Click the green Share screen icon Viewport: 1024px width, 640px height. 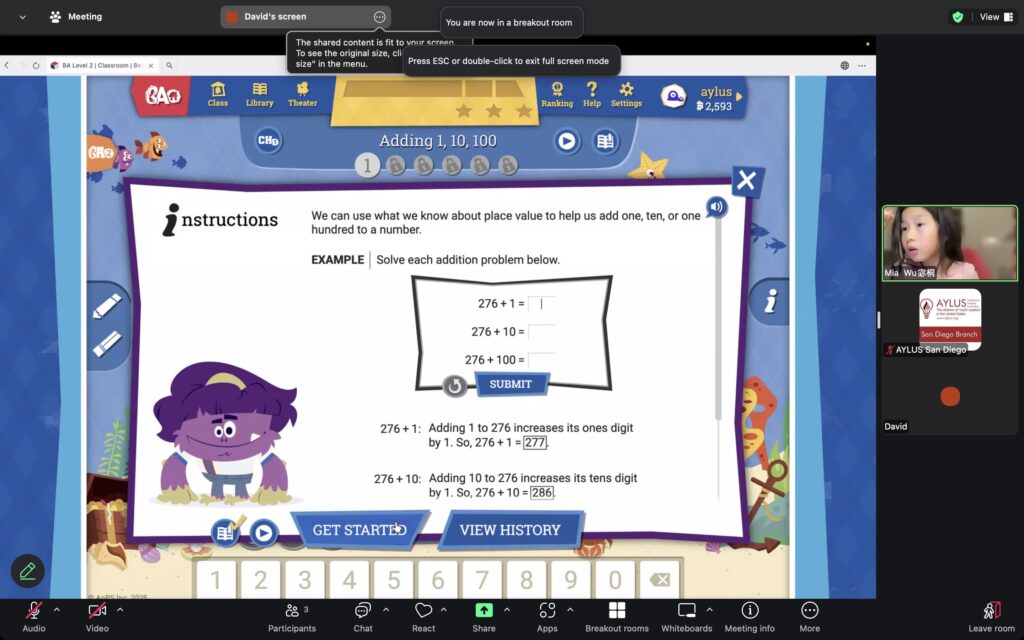click(484, 611)
